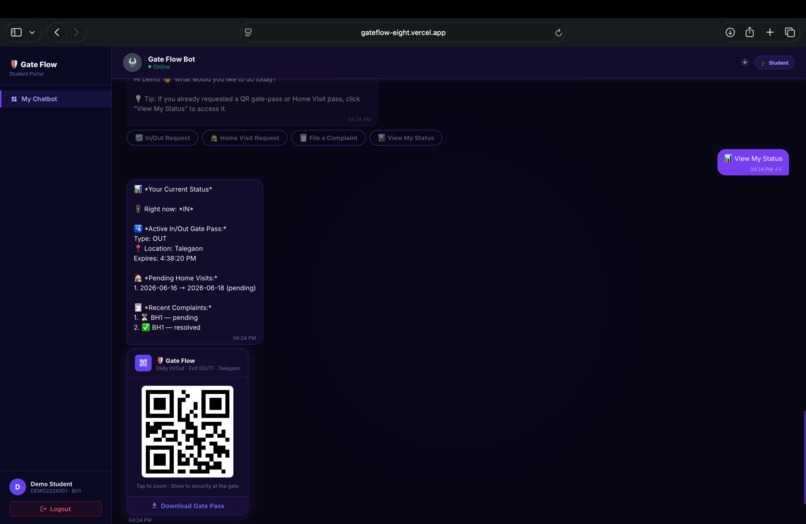The width and height of the screenshot is (806, 524).
Task: Click the Type: OUT line
Action: point(150,239)
